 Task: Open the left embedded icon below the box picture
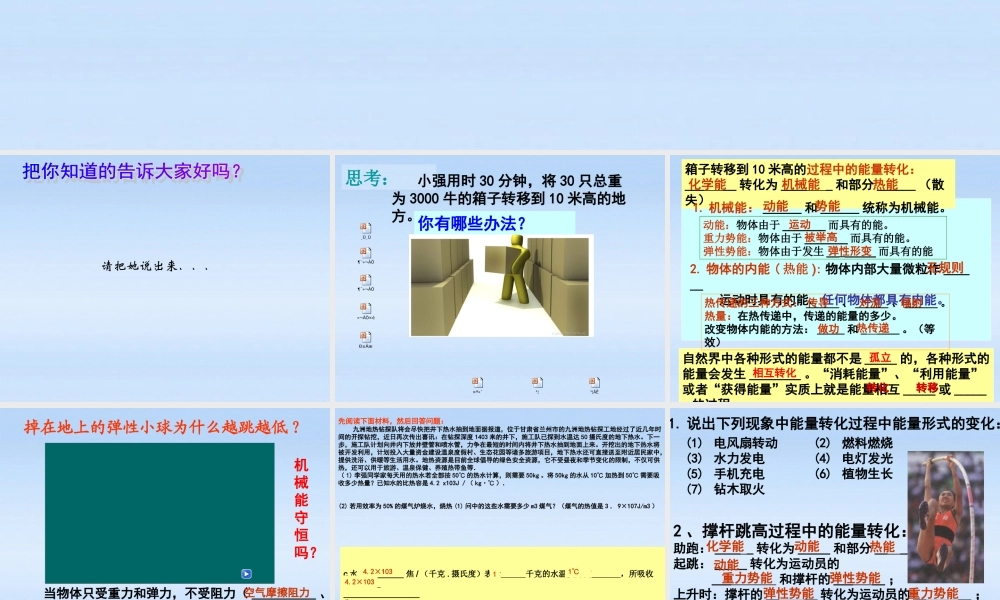click(x=477, y=383)
